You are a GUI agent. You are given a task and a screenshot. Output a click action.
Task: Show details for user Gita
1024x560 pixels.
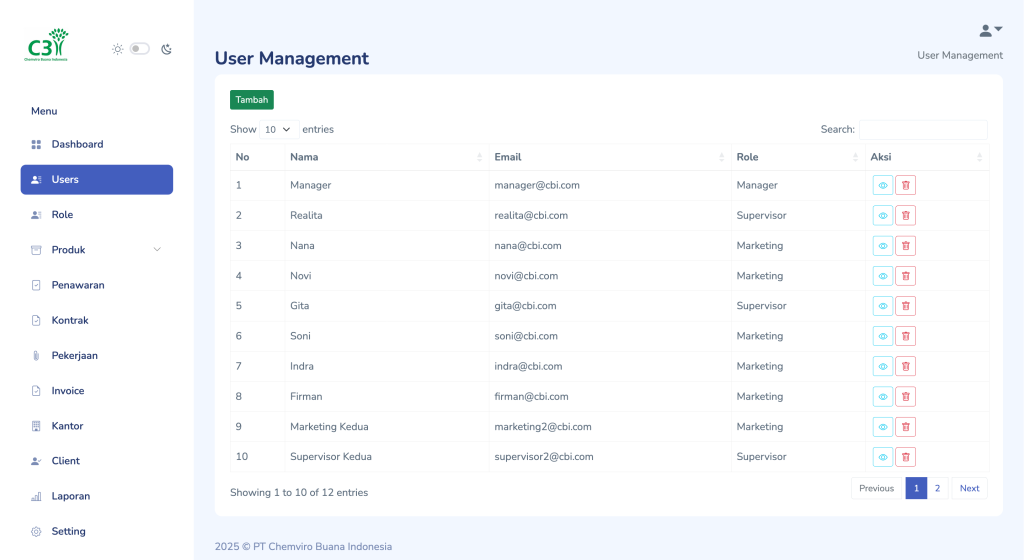pos(882,306)
